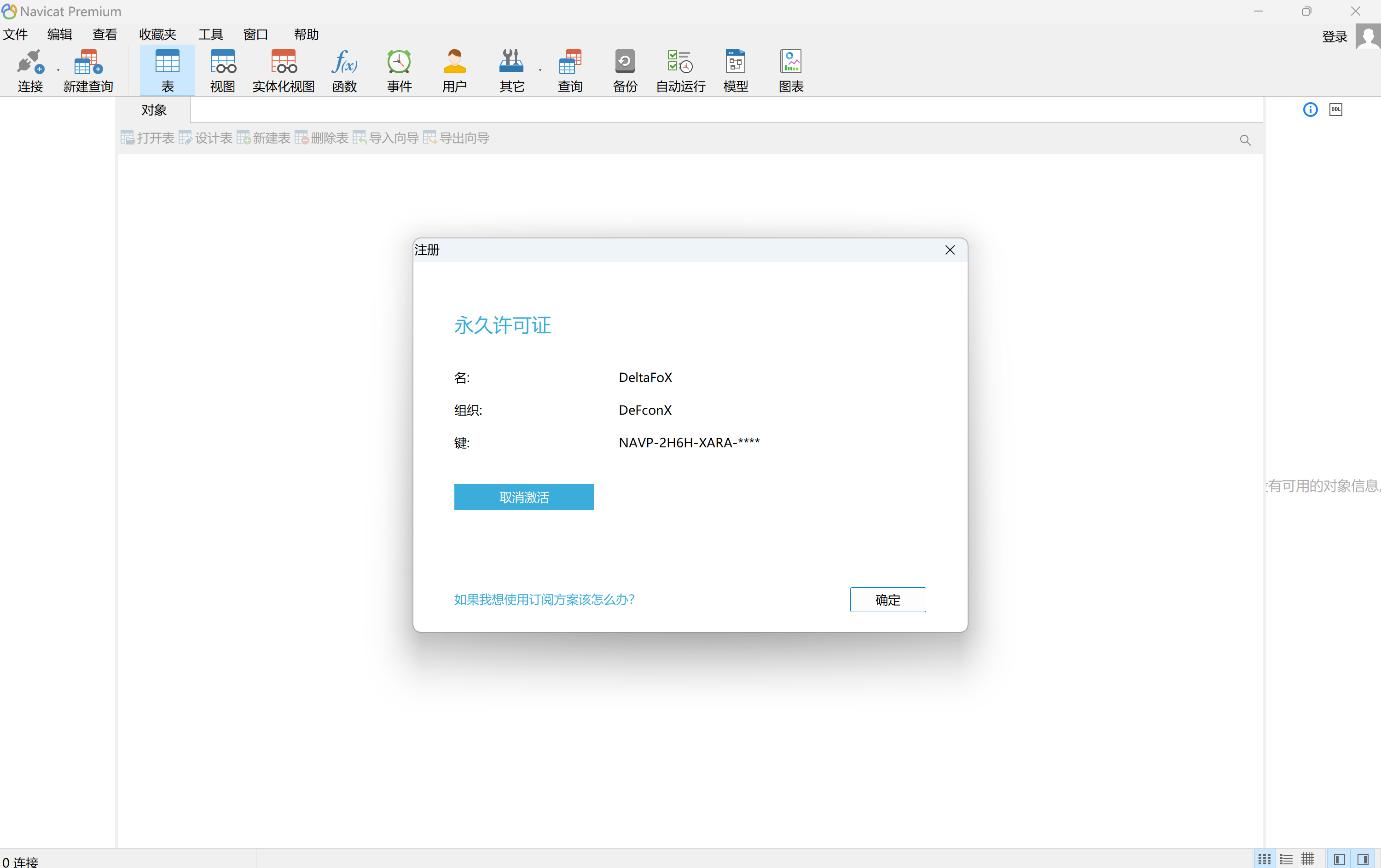
Task: Open the 工具 menu
Action: point(210,35)
